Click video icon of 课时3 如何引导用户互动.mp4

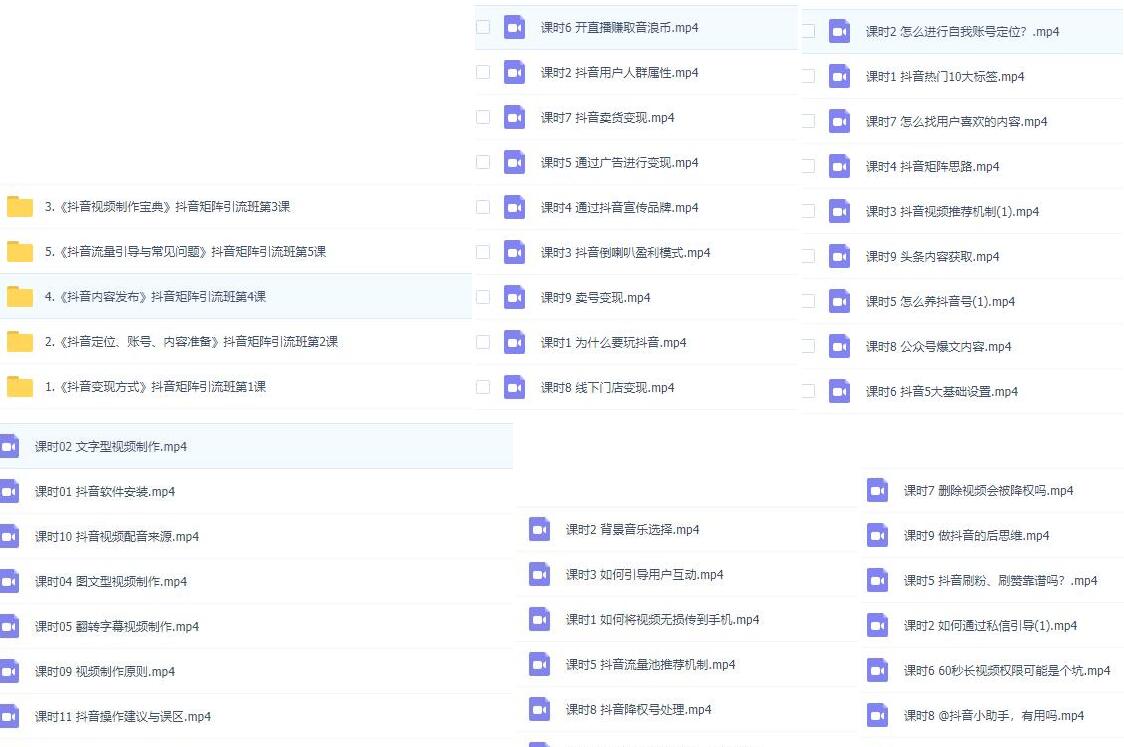540,575
